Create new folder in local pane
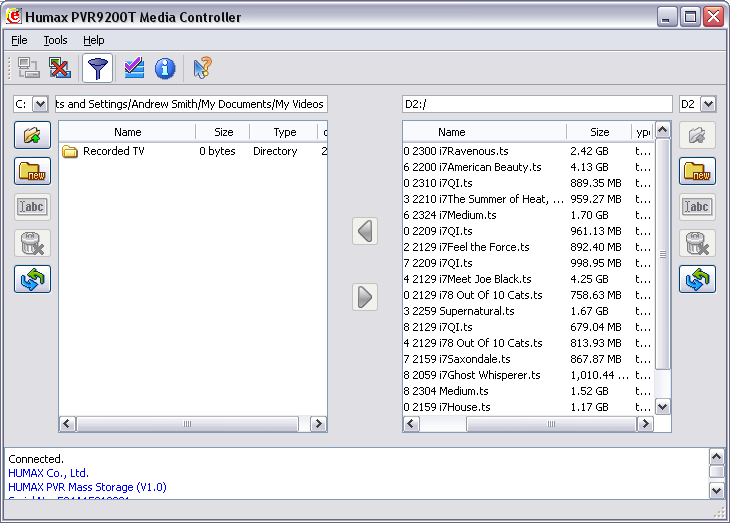 (x=32, y=171)
